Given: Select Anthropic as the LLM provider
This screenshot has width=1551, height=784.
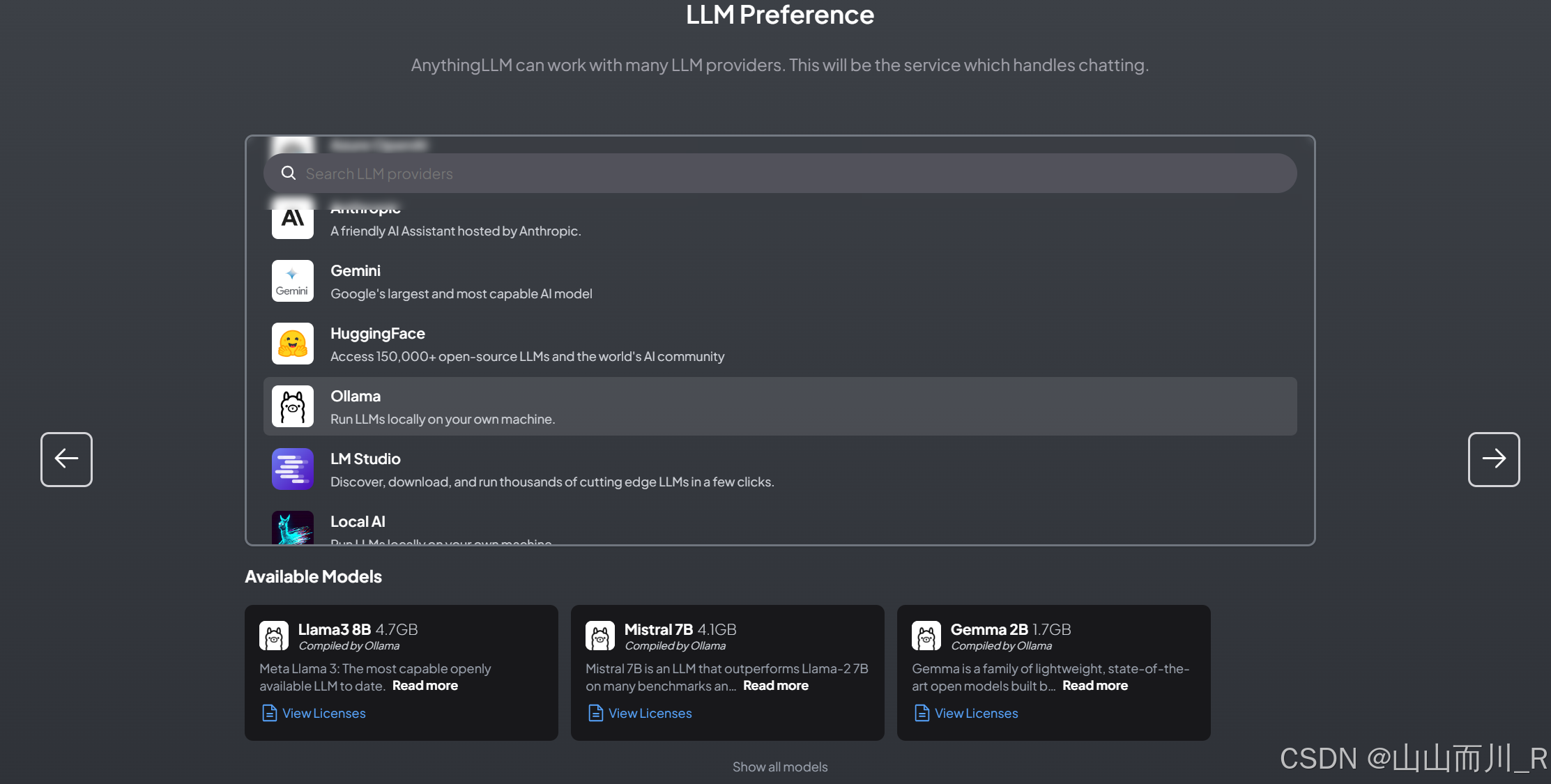Looking at the screenshot, I should pyautogui.click(x=780, y=220).
